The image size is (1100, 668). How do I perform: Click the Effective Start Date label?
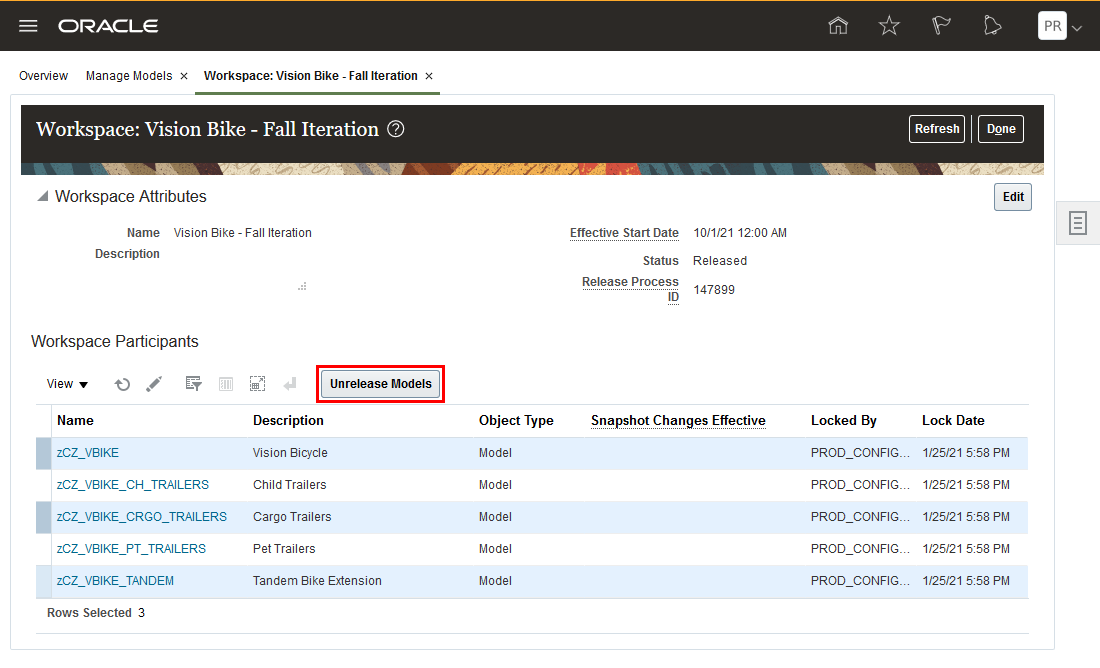point(624,233)
